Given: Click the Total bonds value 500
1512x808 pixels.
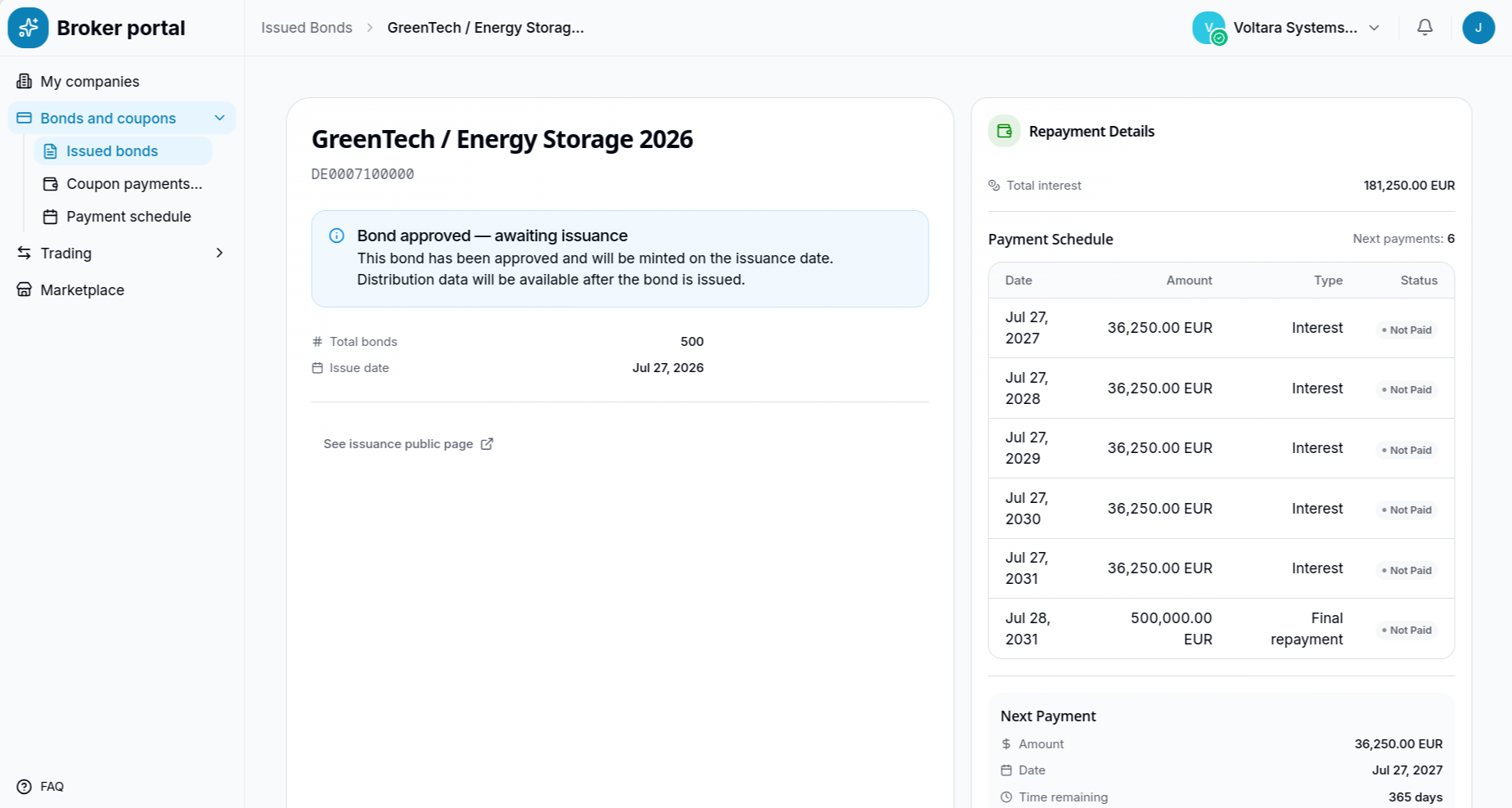Looking at the screenshot, I should click(x=692, y=342).
